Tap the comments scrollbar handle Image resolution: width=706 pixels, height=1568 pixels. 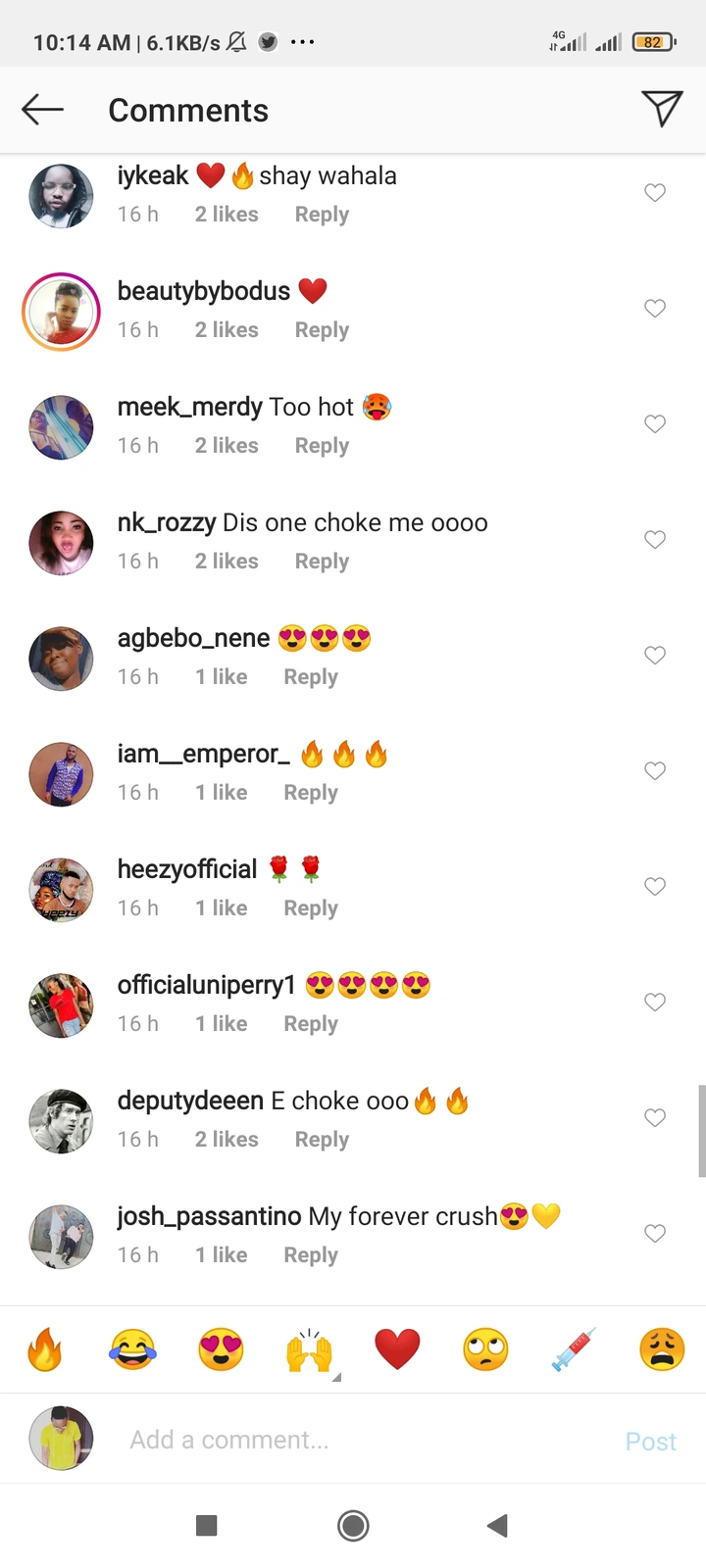(701, 1130)
